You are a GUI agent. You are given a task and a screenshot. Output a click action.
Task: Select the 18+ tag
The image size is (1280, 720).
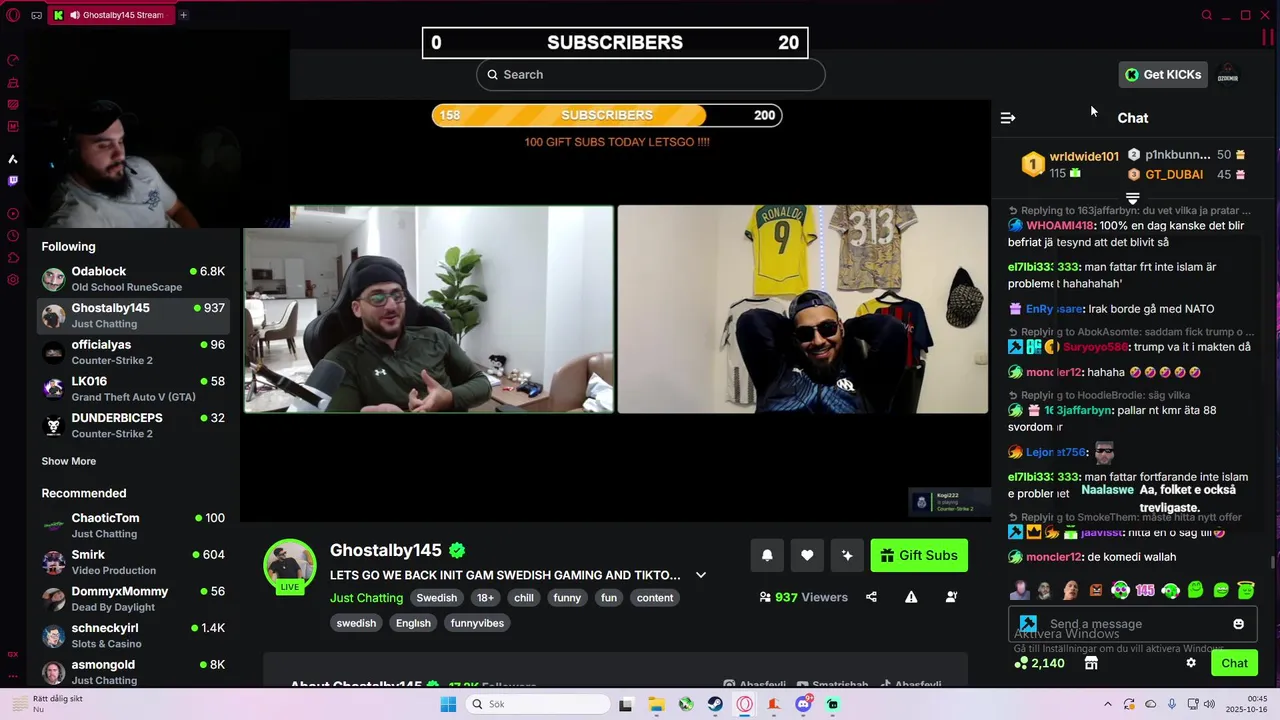[485, 598]
